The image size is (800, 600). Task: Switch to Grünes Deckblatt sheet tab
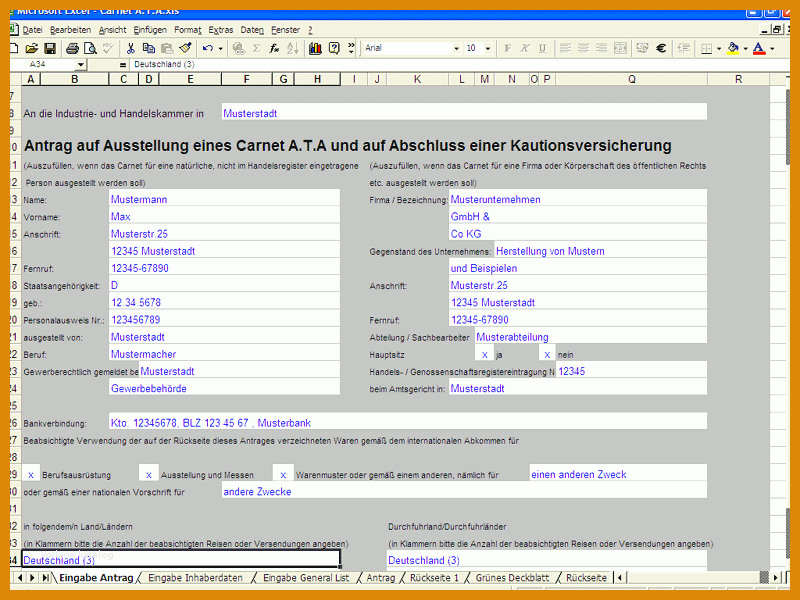tap(512, 578)
